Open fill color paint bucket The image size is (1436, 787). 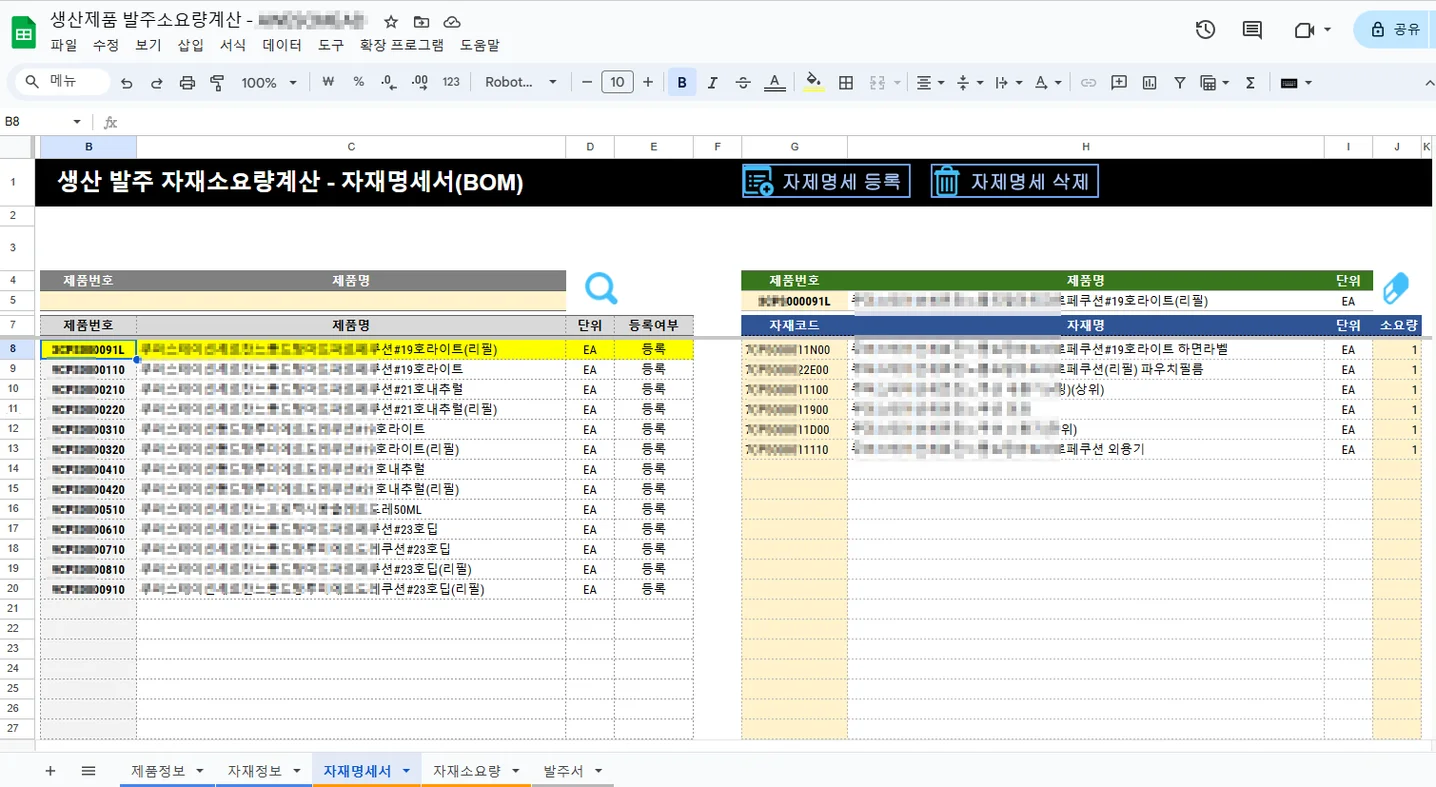click(x=814, y=83)
